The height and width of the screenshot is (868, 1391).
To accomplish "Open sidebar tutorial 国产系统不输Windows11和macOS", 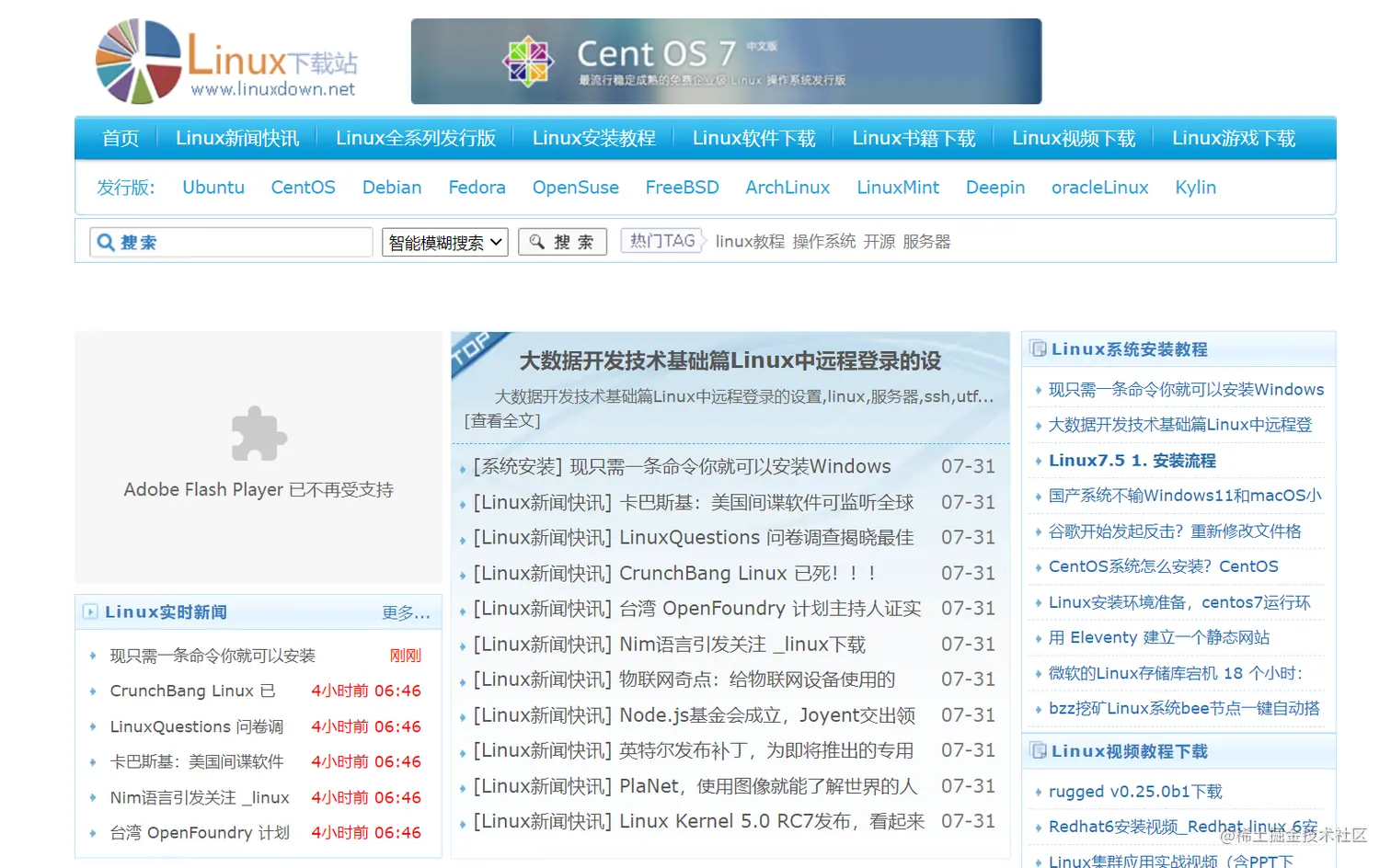I will click(x=1185, y=496).
